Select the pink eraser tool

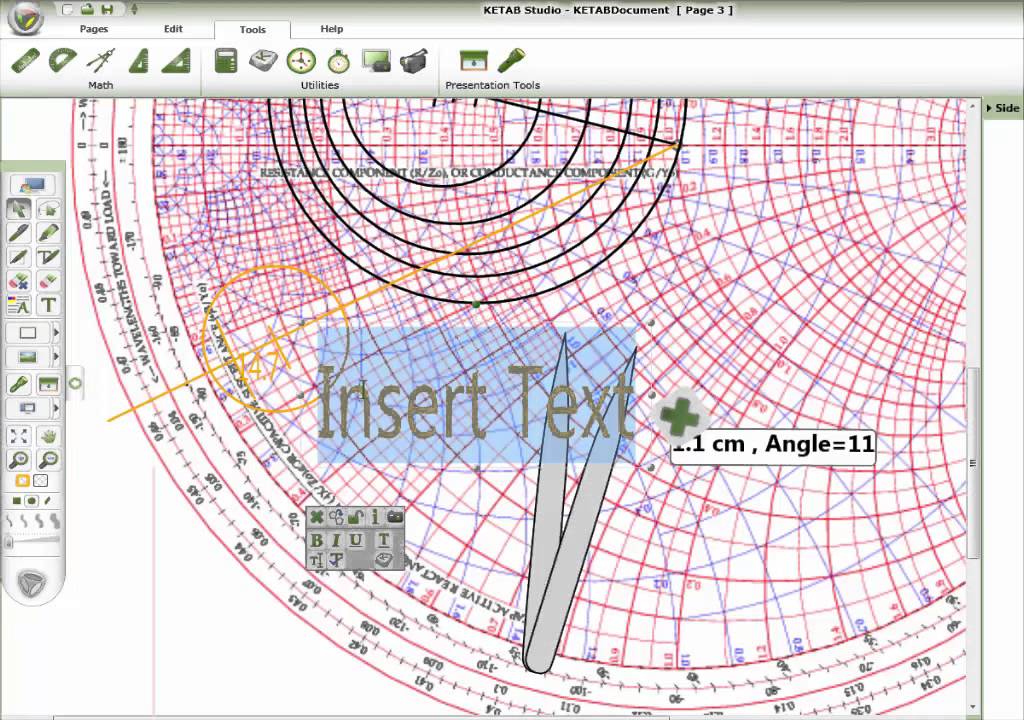point(49,282)
